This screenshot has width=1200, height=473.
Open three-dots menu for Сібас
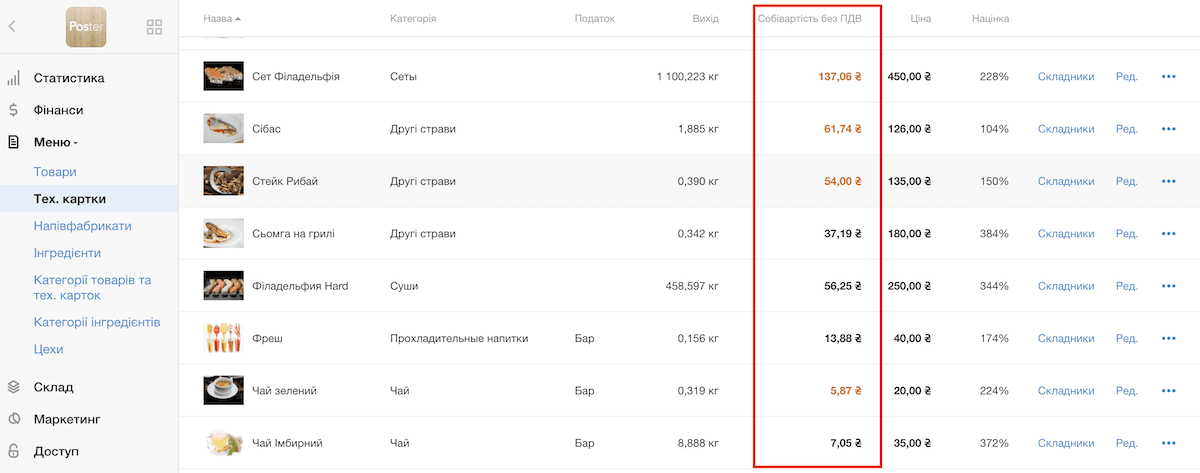coord(1168,129)
